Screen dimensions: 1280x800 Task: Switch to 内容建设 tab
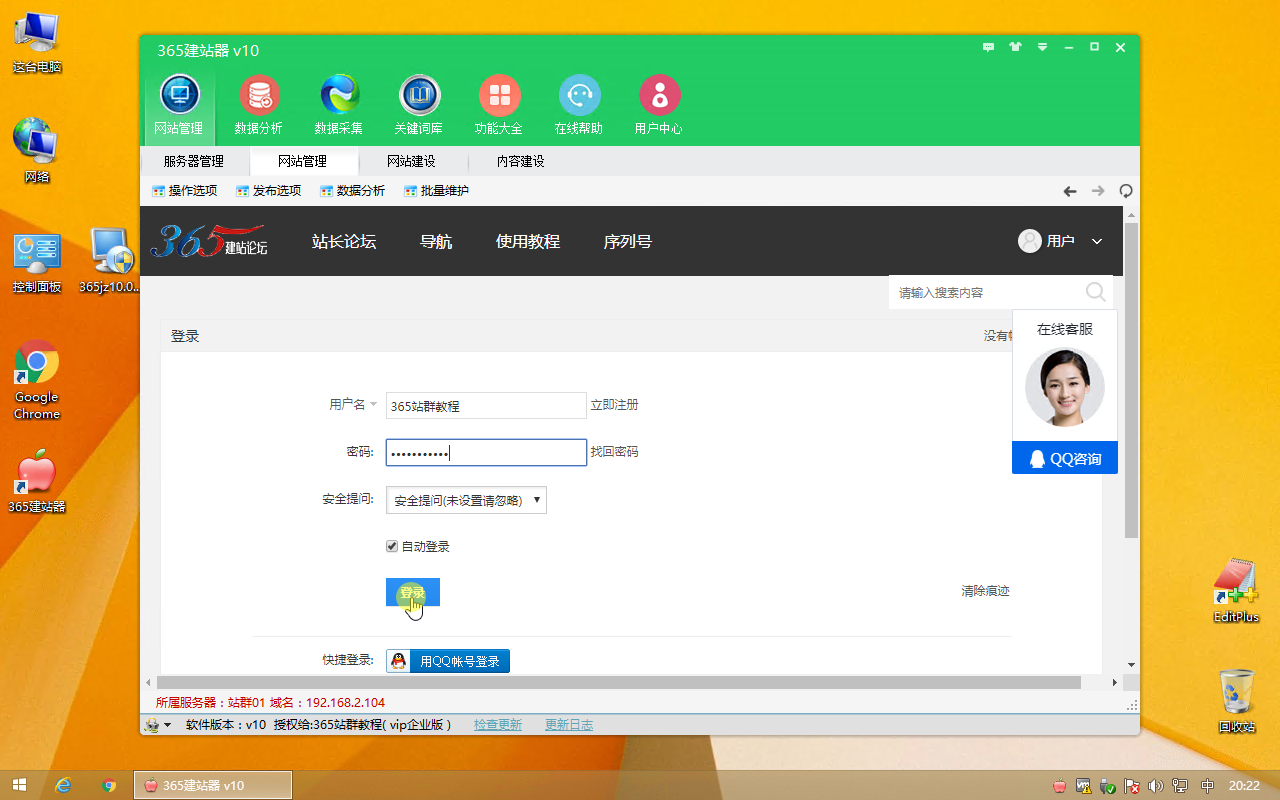(521, 161)
